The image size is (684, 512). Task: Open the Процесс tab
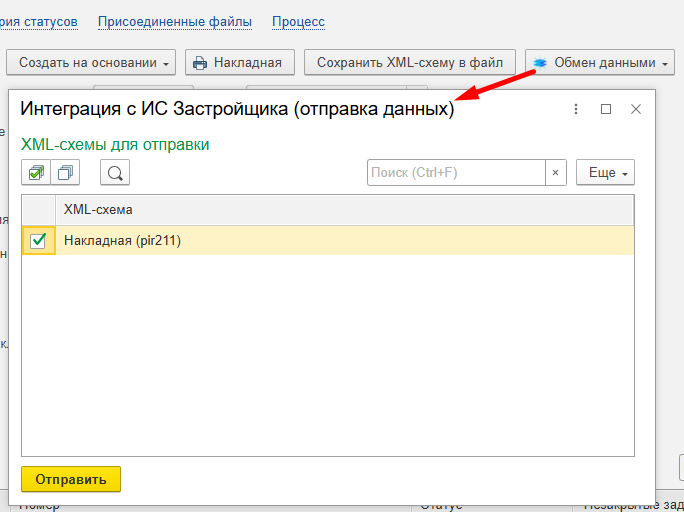[298, 21]
